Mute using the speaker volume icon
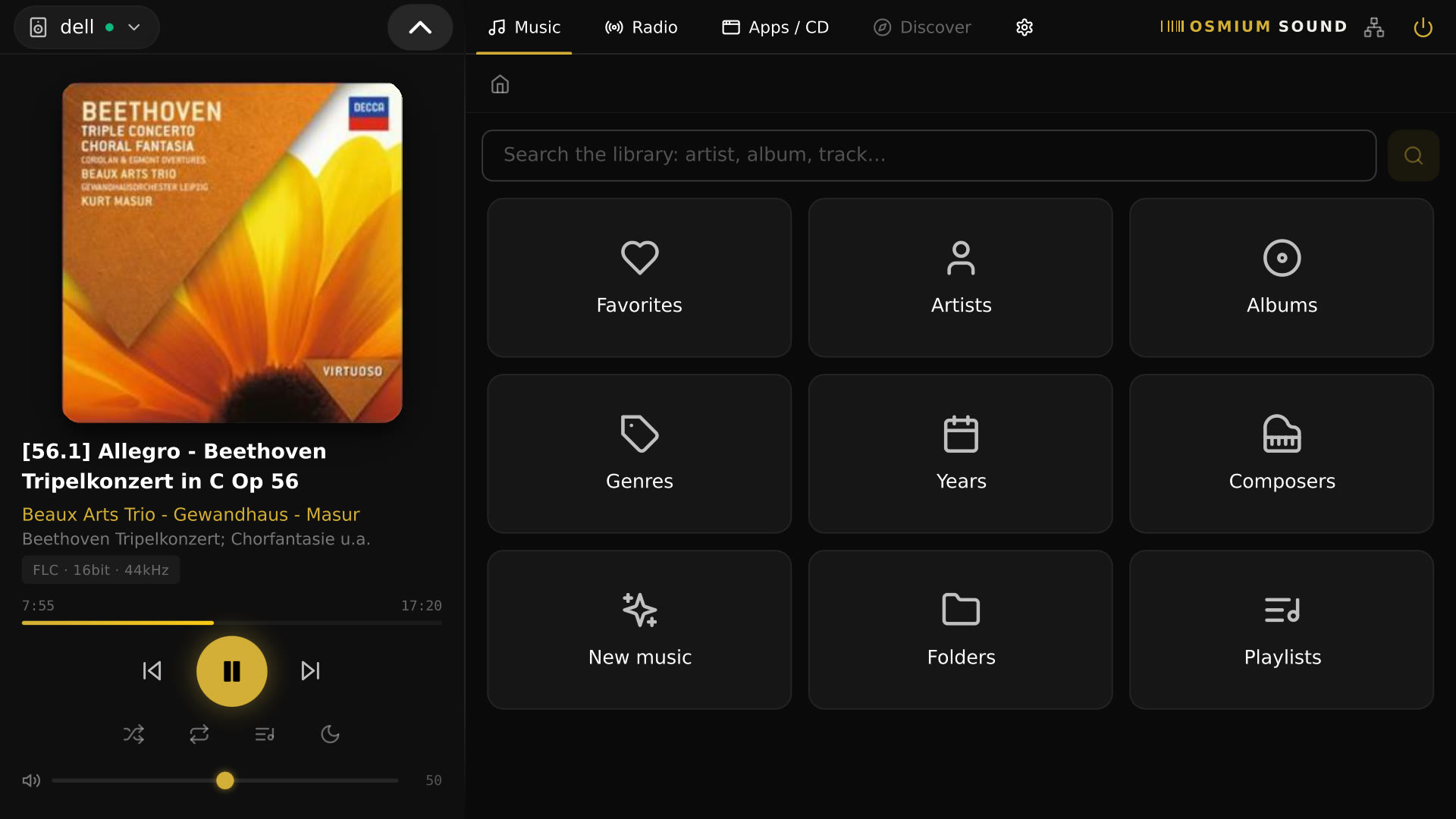The height and width of the screenshot is (819, 1456). click(x=31, y=780)
